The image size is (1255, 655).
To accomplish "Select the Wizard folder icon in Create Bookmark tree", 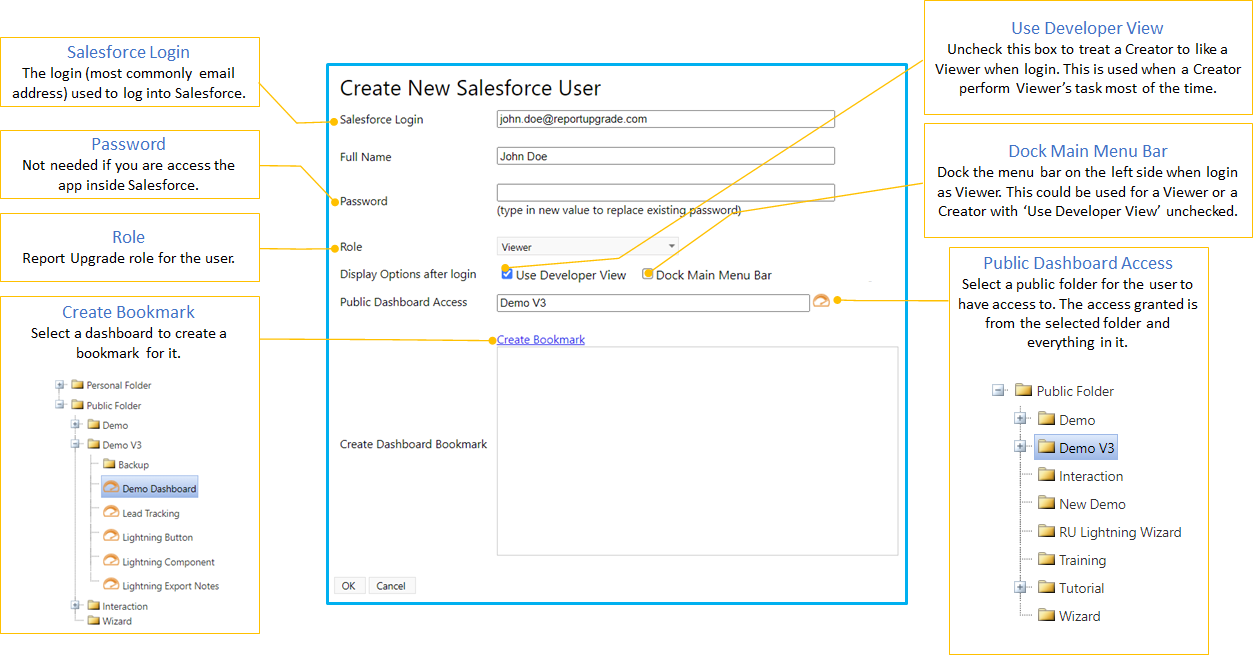I will 93,620.
